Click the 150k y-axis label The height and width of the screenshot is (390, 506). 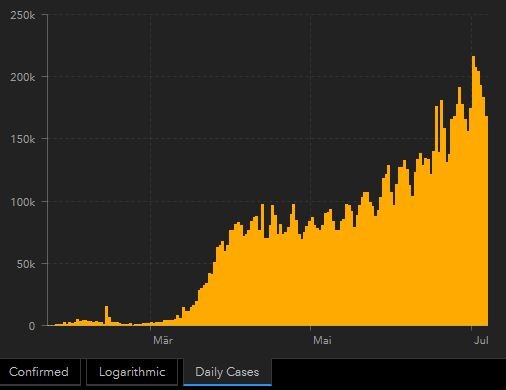point(22,139)
